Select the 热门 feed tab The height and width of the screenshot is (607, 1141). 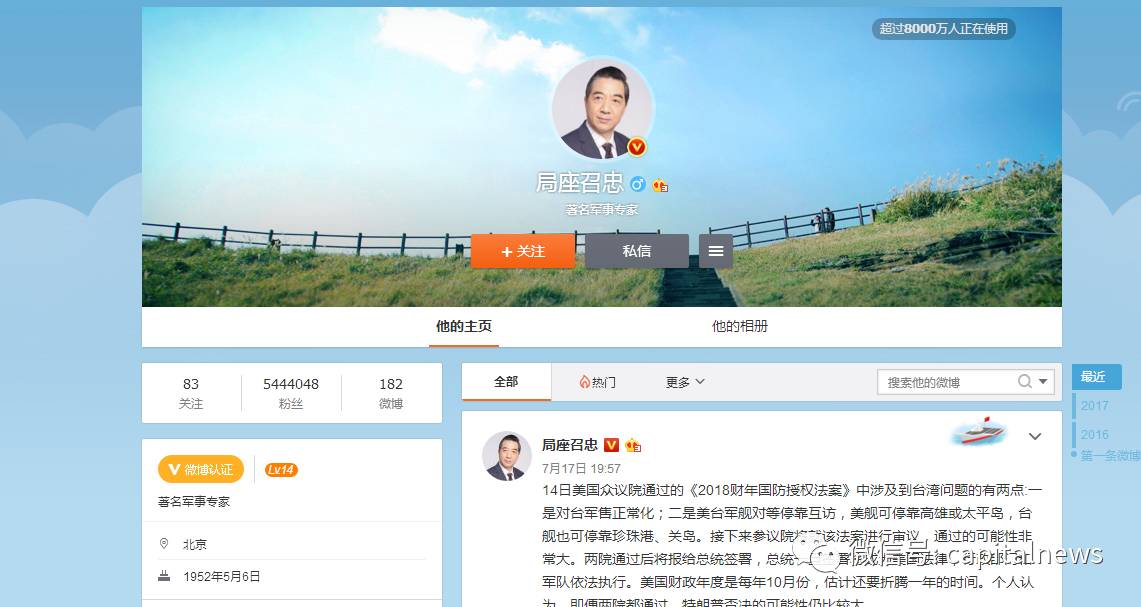coord(597,382)
